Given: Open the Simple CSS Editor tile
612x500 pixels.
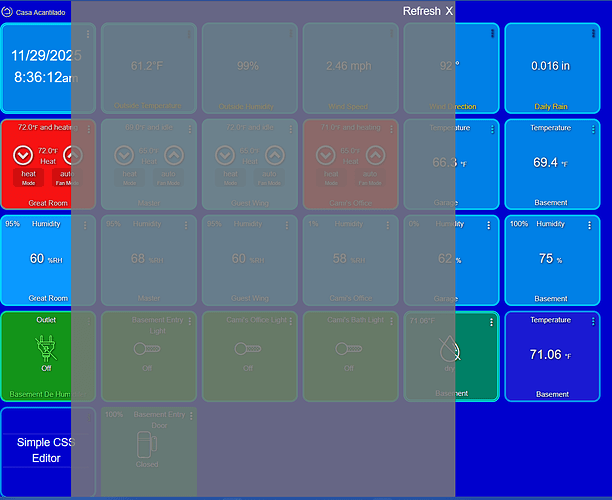Looking at the screenshot, I should (46, 450).
